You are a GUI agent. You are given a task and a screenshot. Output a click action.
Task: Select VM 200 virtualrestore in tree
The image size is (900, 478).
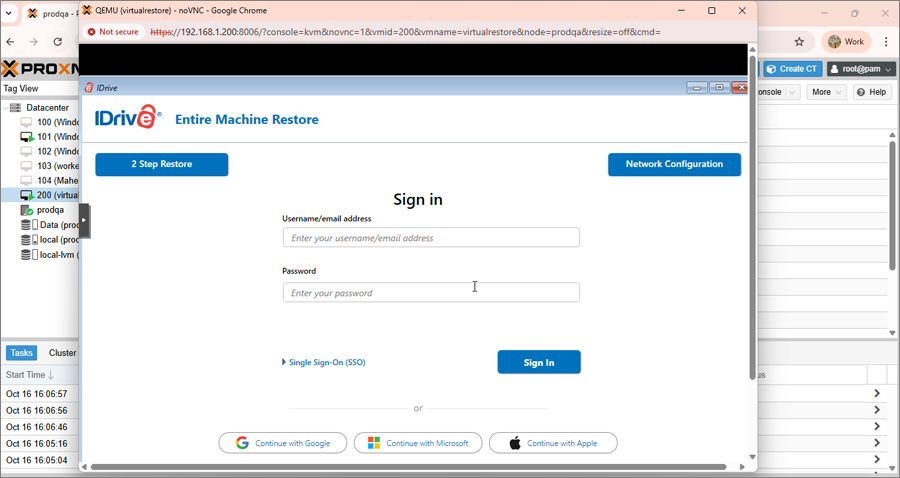coord(51,195)
